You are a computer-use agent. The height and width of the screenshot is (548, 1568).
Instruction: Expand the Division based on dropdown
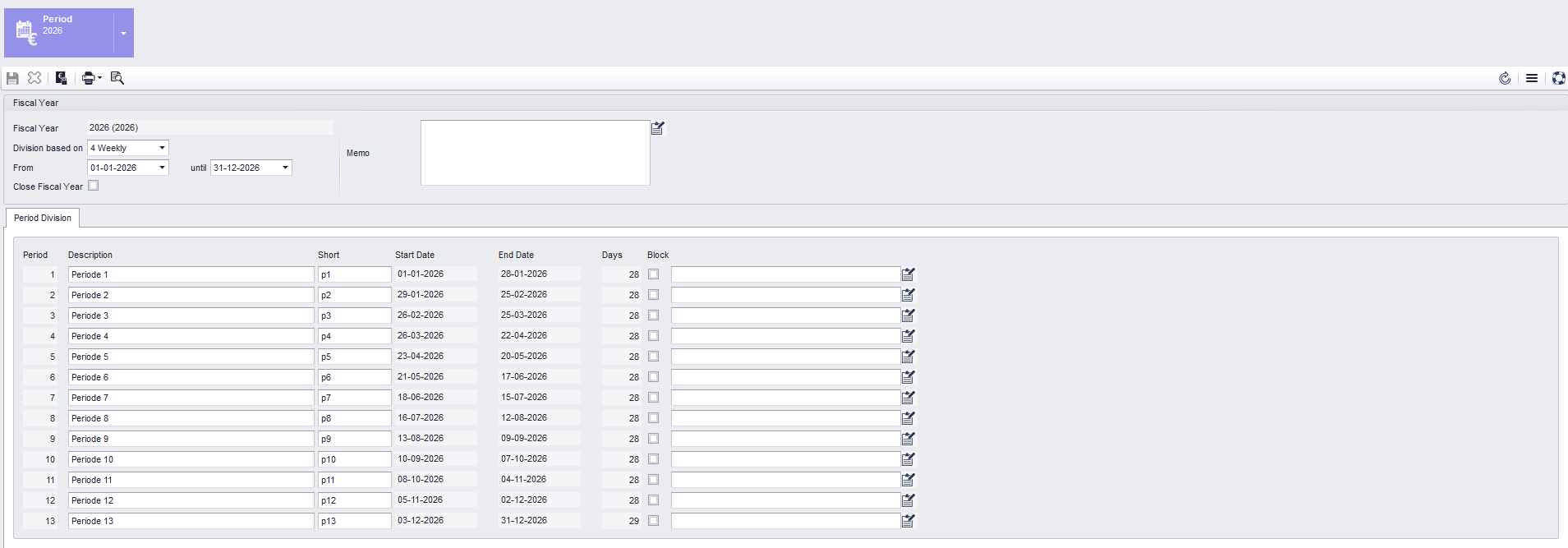coord(162,148)
